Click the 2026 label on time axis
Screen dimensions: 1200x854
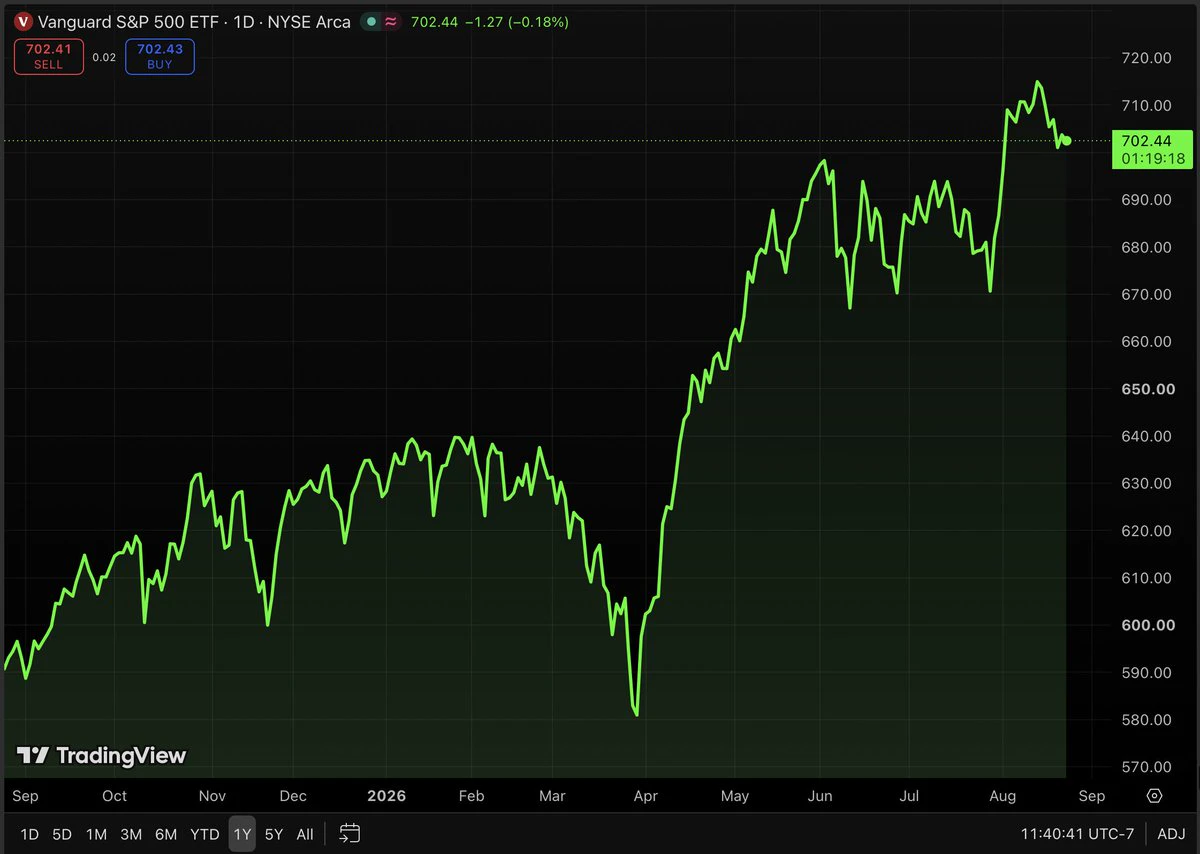tap(386, 796)
